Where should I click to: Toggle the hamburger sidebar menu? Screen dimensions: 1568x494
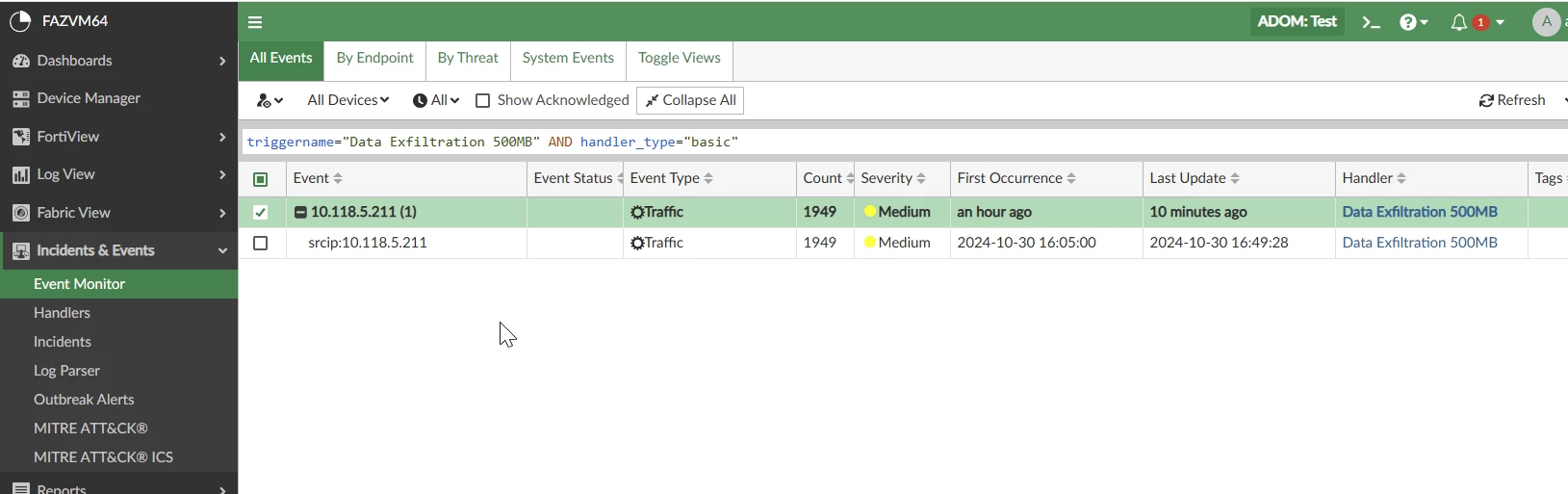coord(255,22)
